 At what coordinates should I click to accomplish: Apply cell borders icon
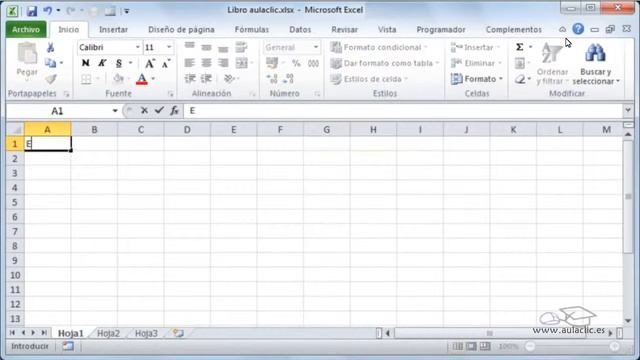coord(86,79)
